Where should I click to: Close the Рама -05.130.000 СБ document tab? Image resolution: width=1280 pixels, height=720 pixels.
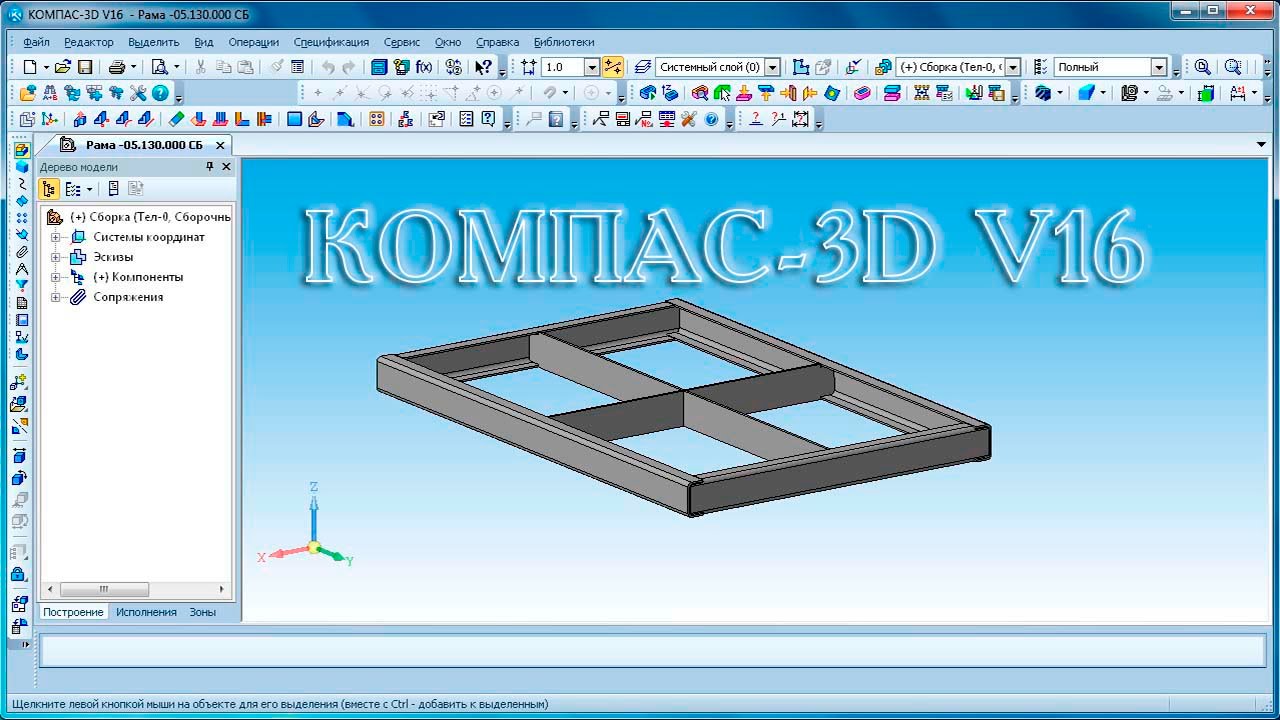coord(220,145)
